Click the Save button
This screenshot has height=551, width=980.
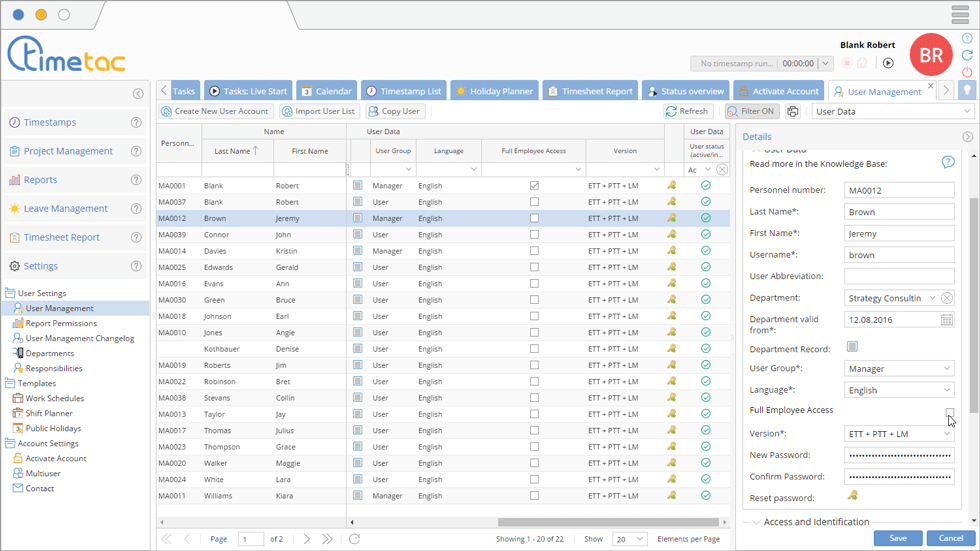[x=897, y=538]
